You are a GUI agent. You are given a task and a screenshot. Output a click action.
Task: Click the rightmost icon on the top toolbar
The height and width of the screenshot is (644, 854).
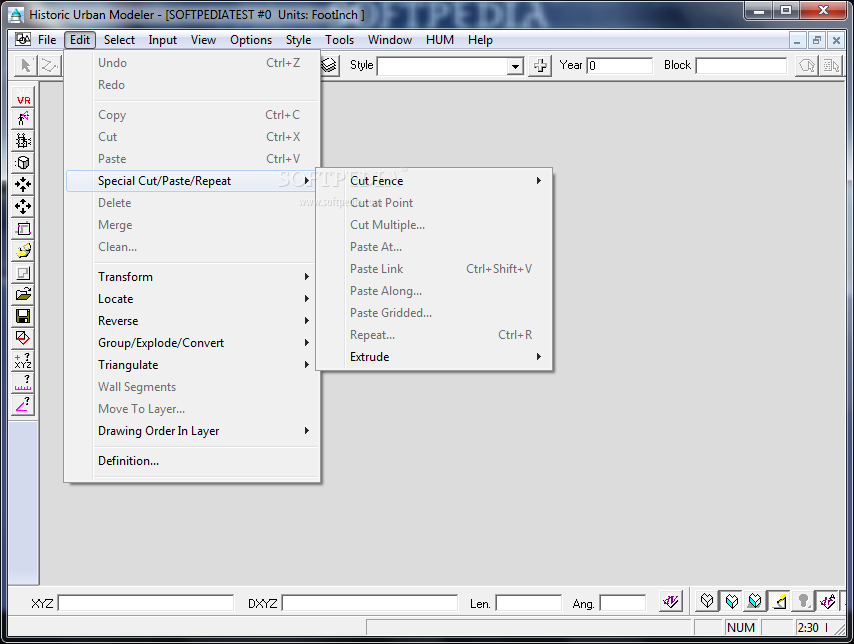coord(831,65)
